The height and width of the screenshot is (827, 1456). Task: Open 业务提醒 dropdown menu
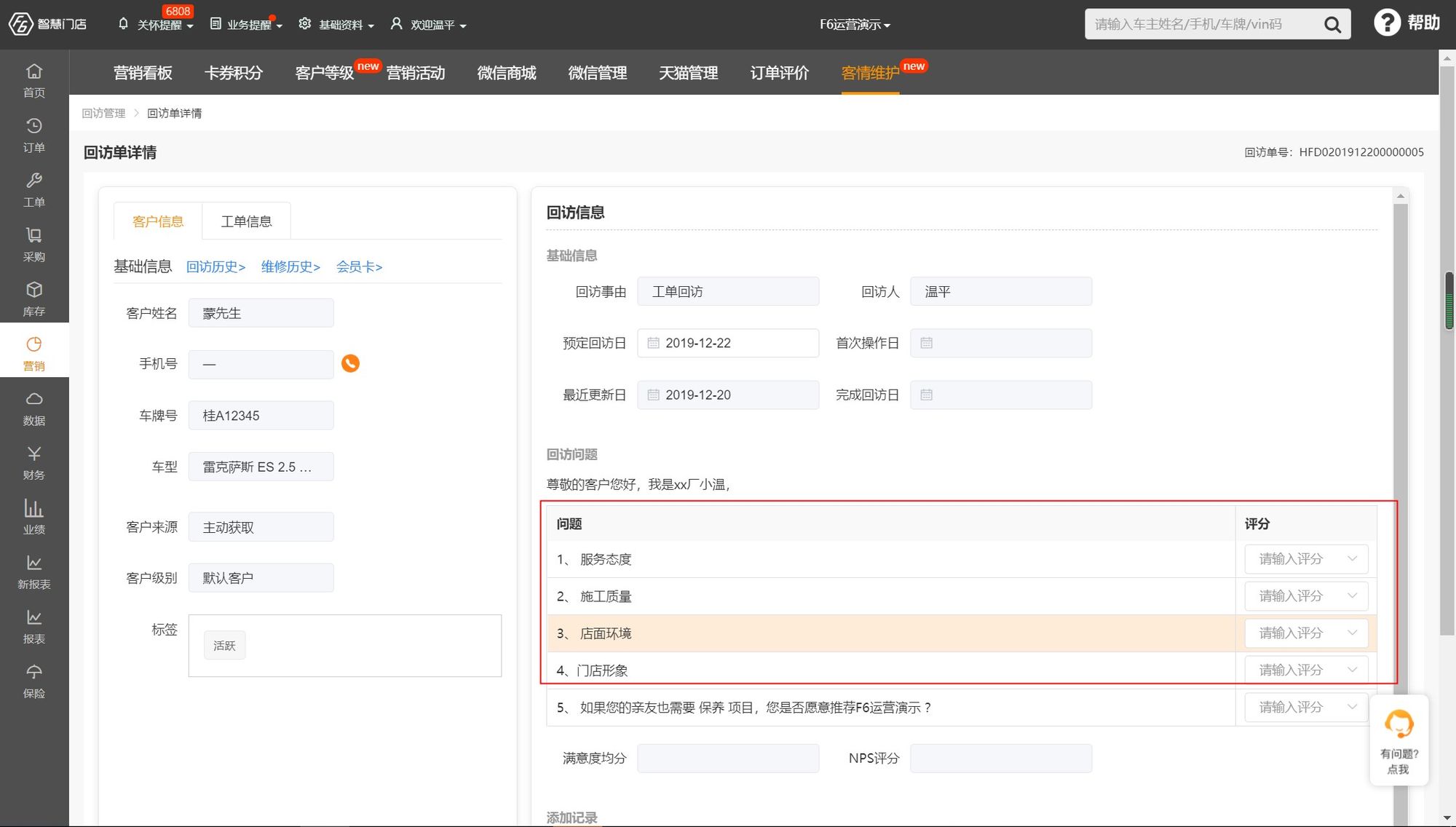coord(246,25)
